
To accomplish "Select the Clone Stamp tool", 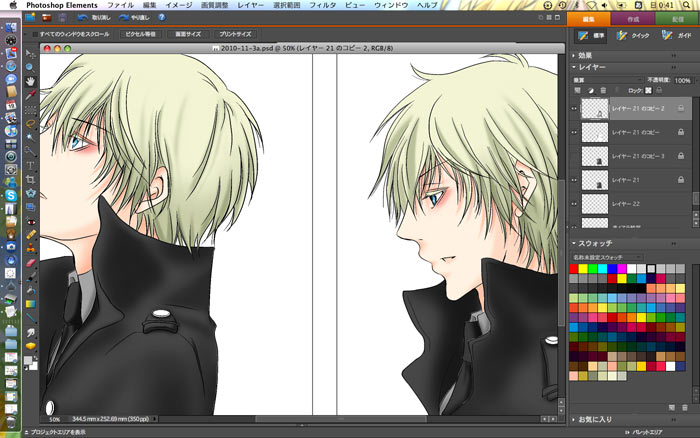I will [30, 248].
